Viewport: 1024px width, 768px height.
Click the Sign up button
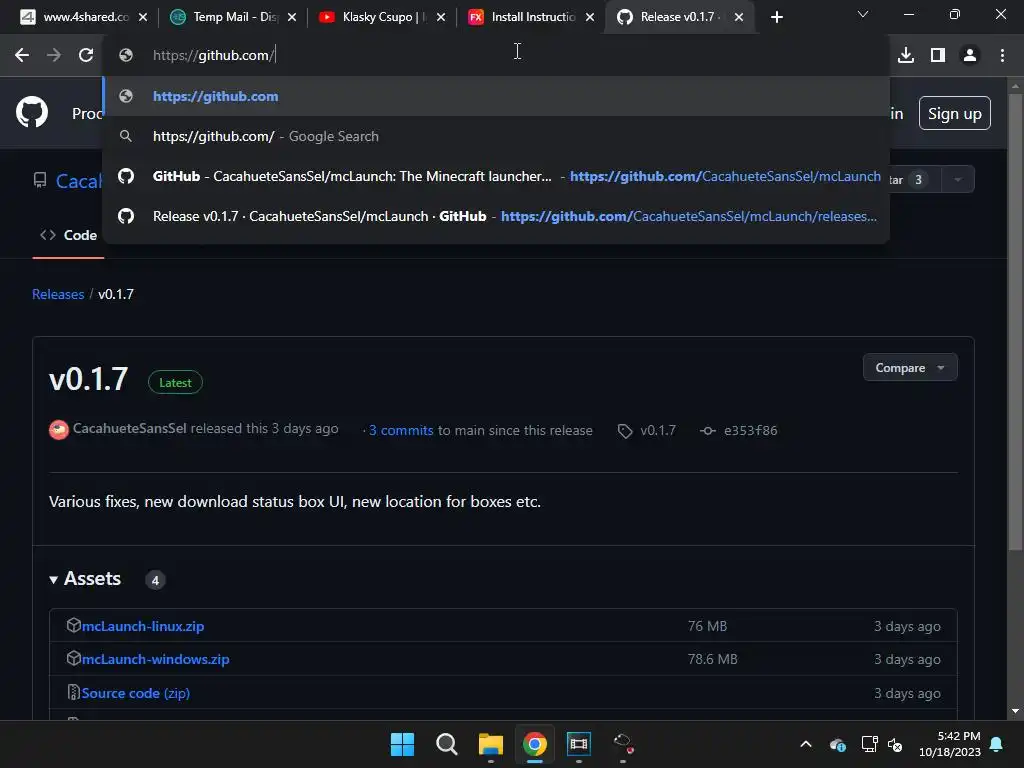point(954,113)
